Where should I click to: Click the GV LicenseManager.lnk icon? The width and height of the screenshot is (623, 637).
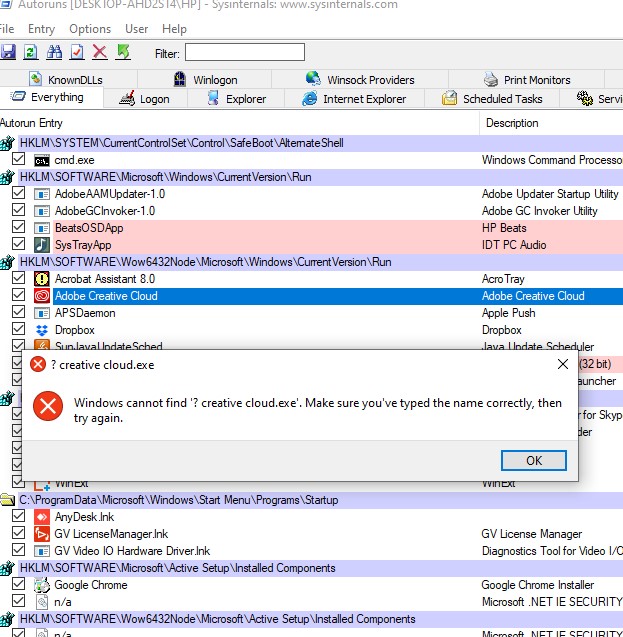click(41, 534)
